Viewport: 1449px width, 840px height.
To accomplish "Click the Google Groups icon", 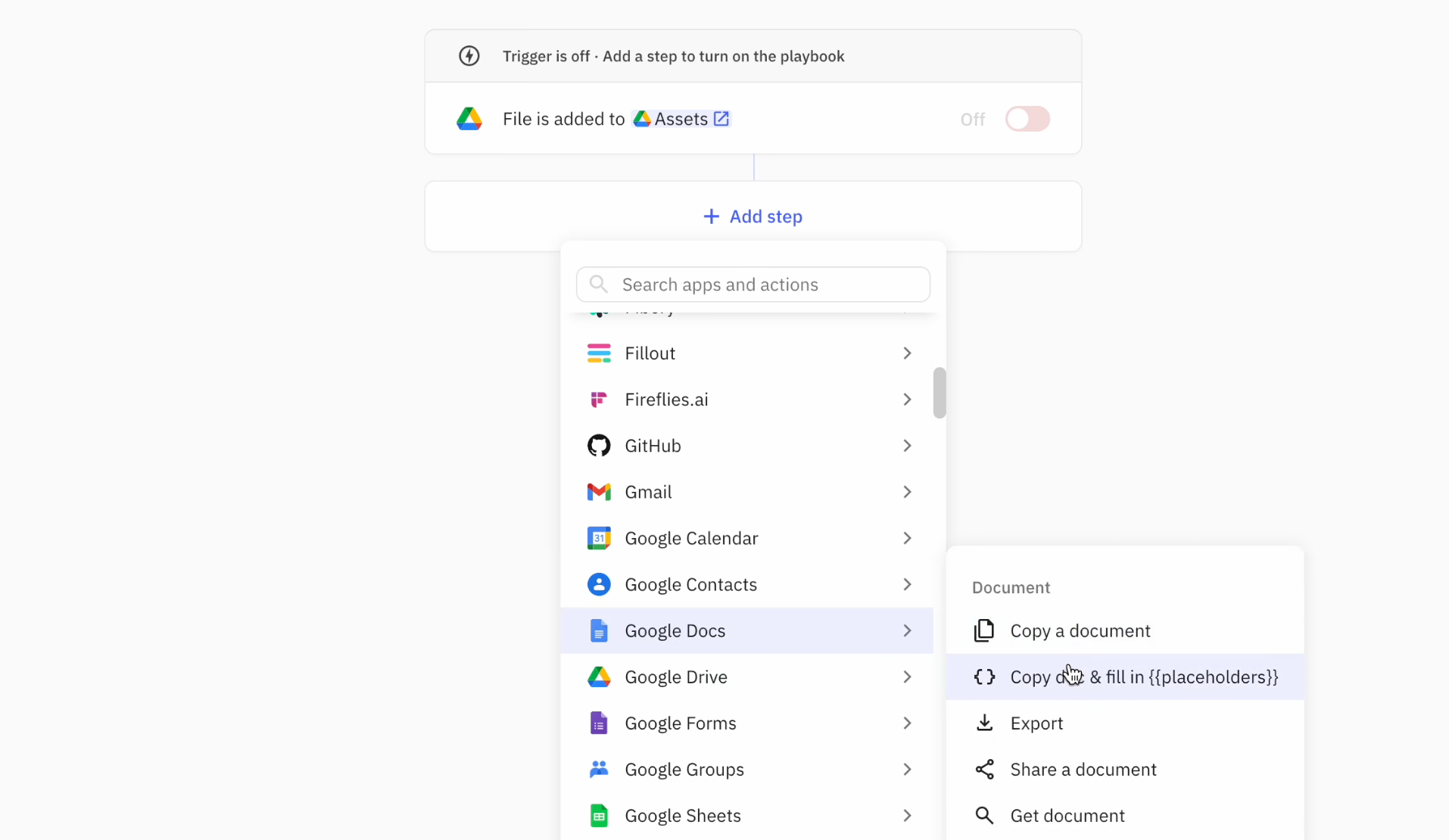I will (599, 769).
